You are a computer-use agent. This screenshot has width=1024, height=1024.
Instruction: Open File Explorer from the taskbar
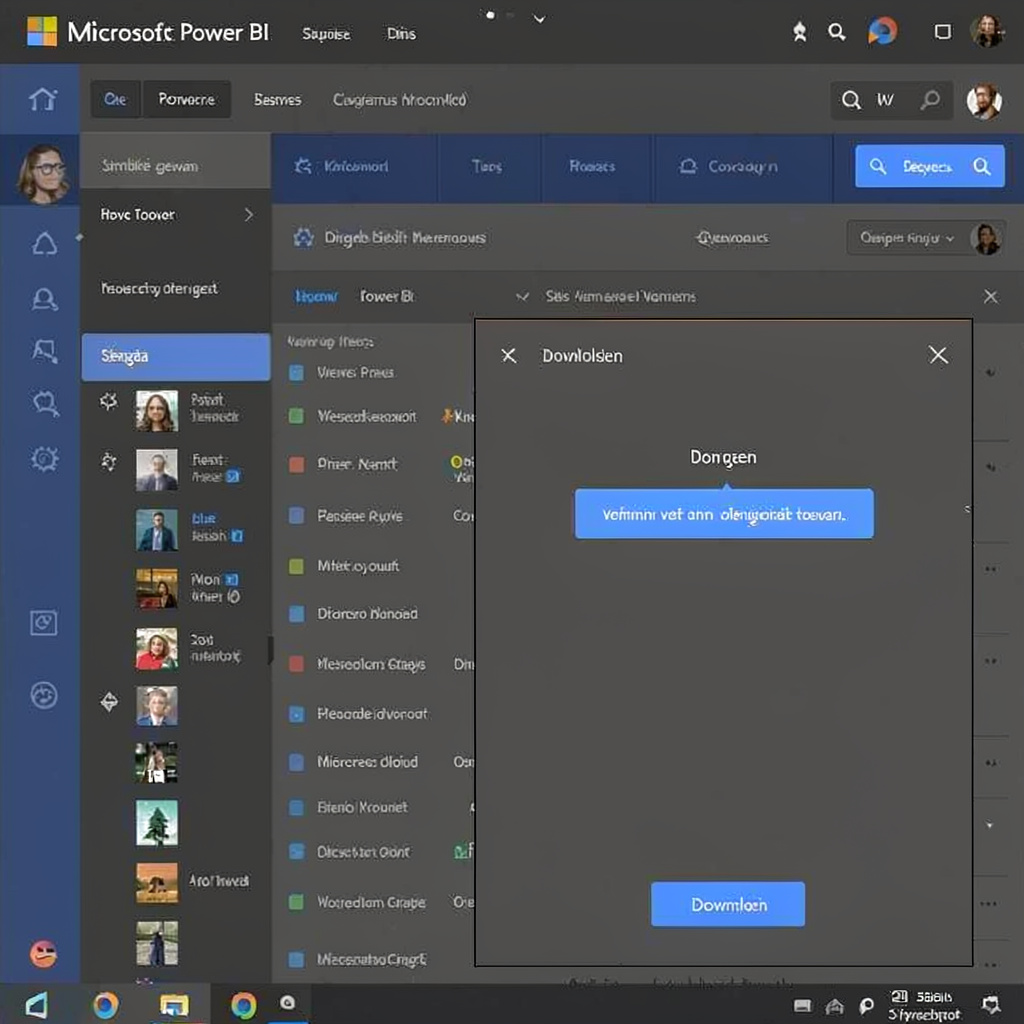tap(174, 1005)
